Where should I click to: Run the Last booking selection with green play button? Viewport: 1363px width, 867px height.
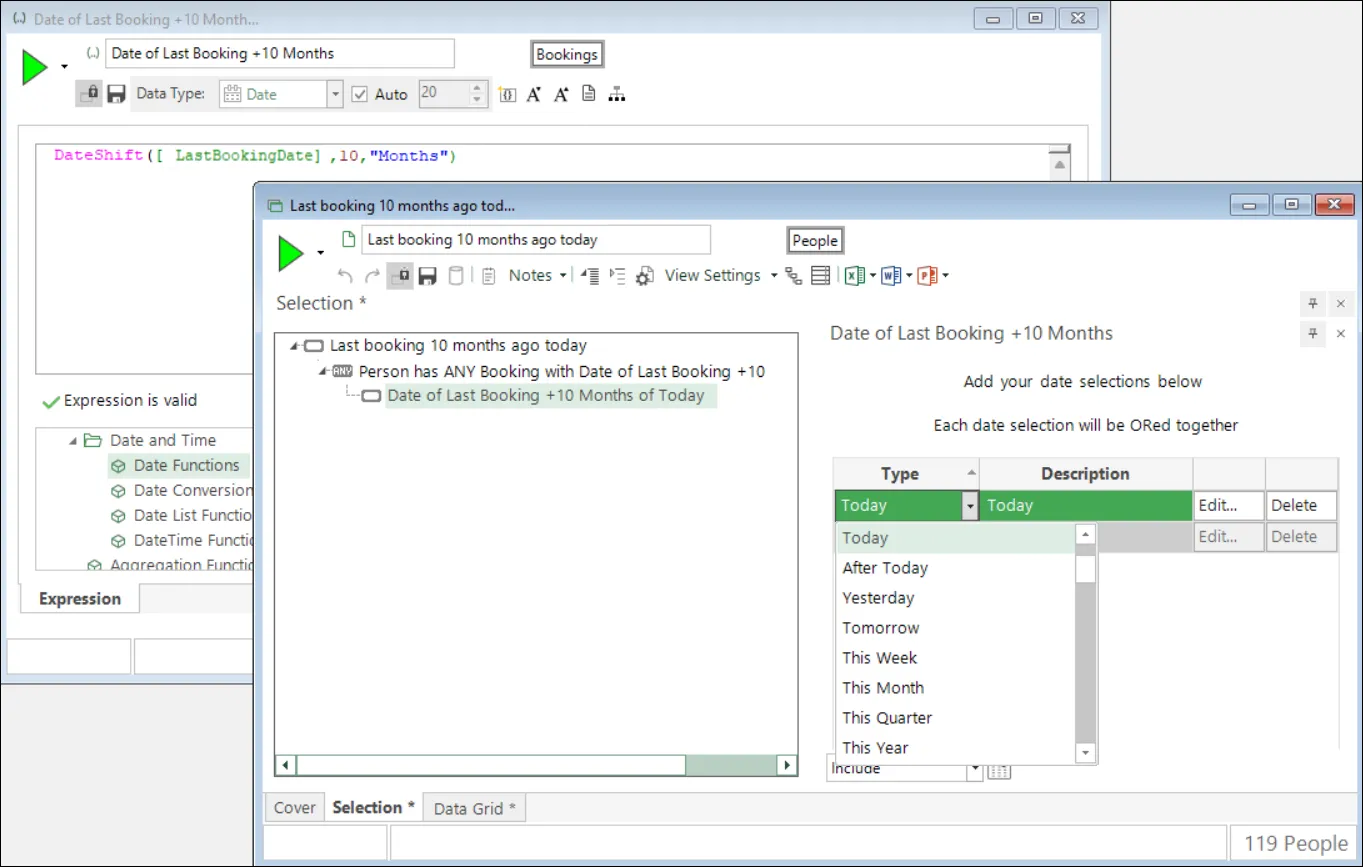291,254
